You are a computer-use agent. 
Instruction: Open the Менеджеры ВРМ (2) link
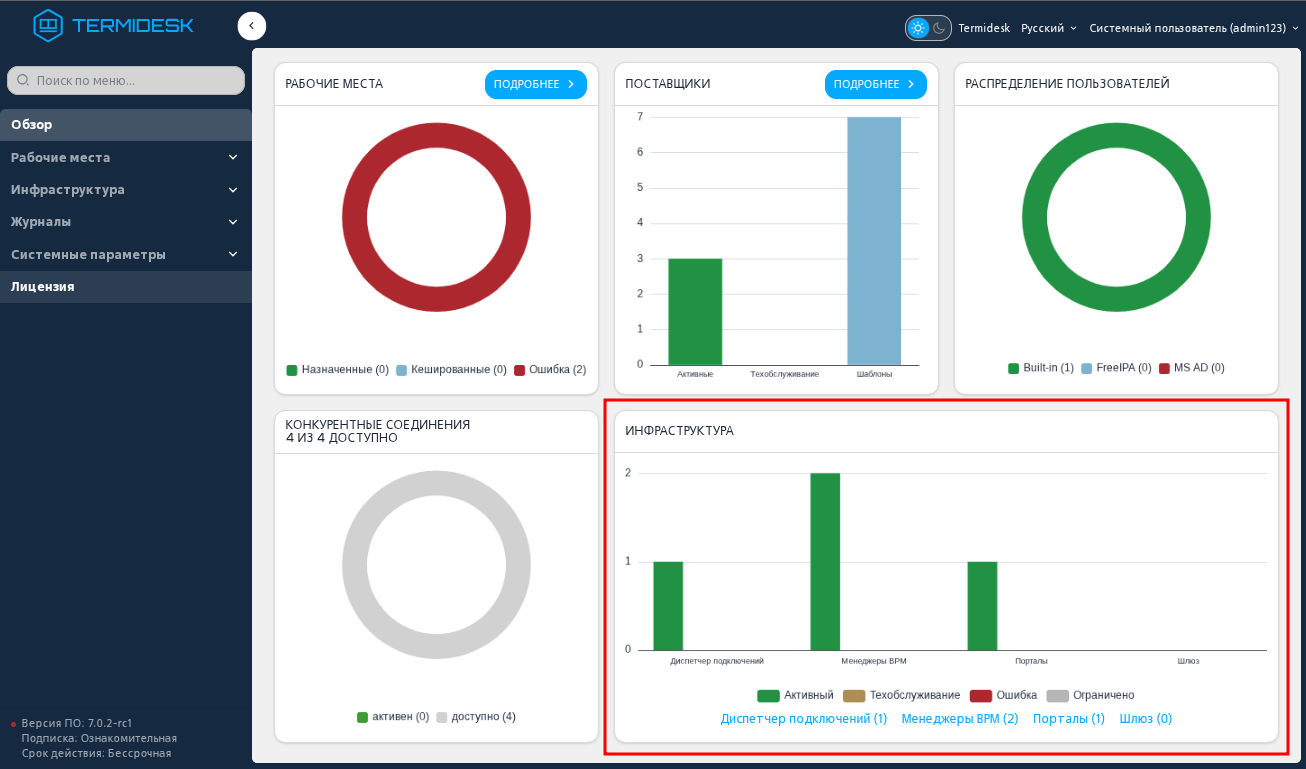(x=960, y=718)
